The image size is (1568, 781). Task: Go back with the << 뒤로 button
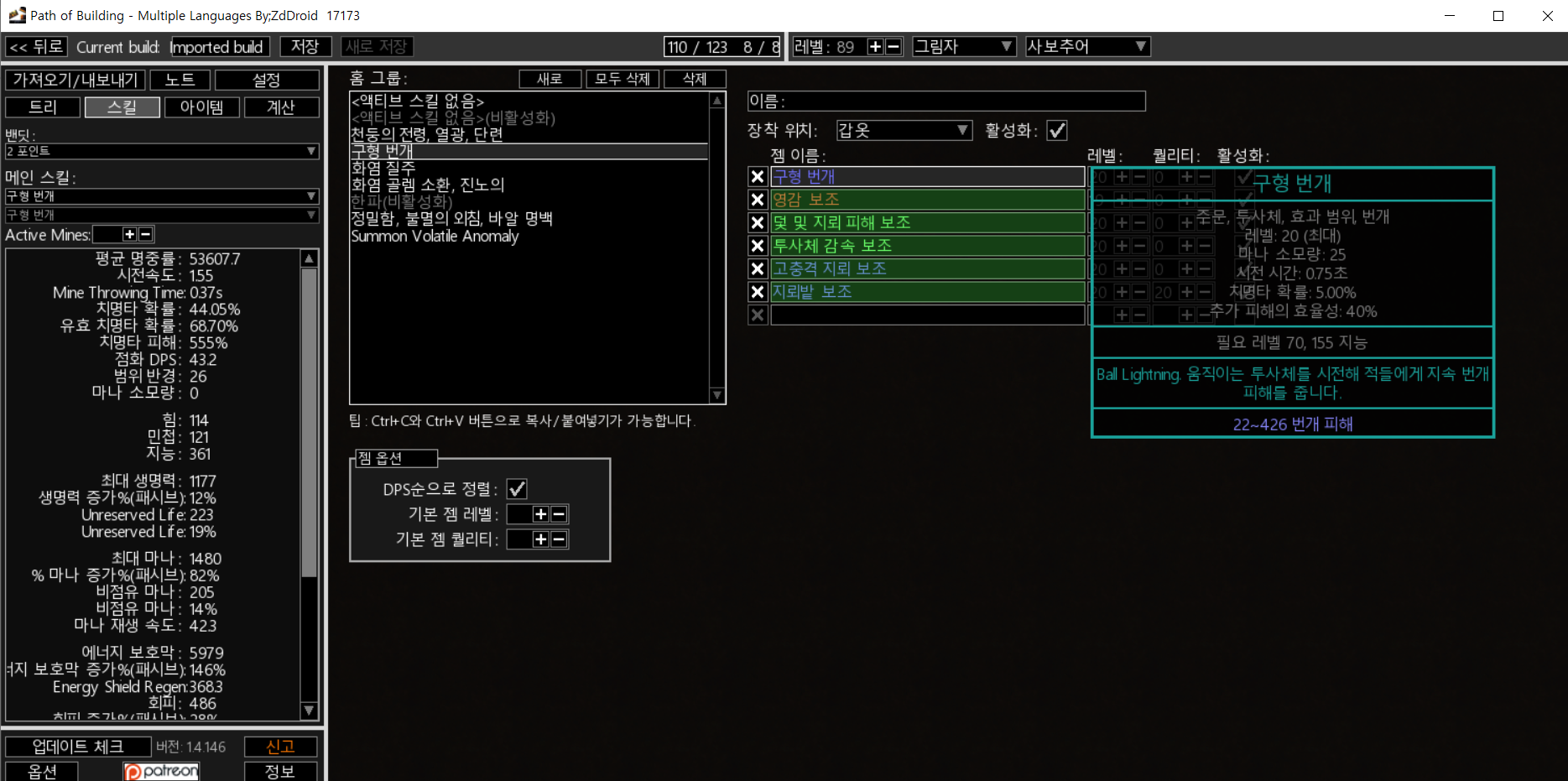pos(36,47)
